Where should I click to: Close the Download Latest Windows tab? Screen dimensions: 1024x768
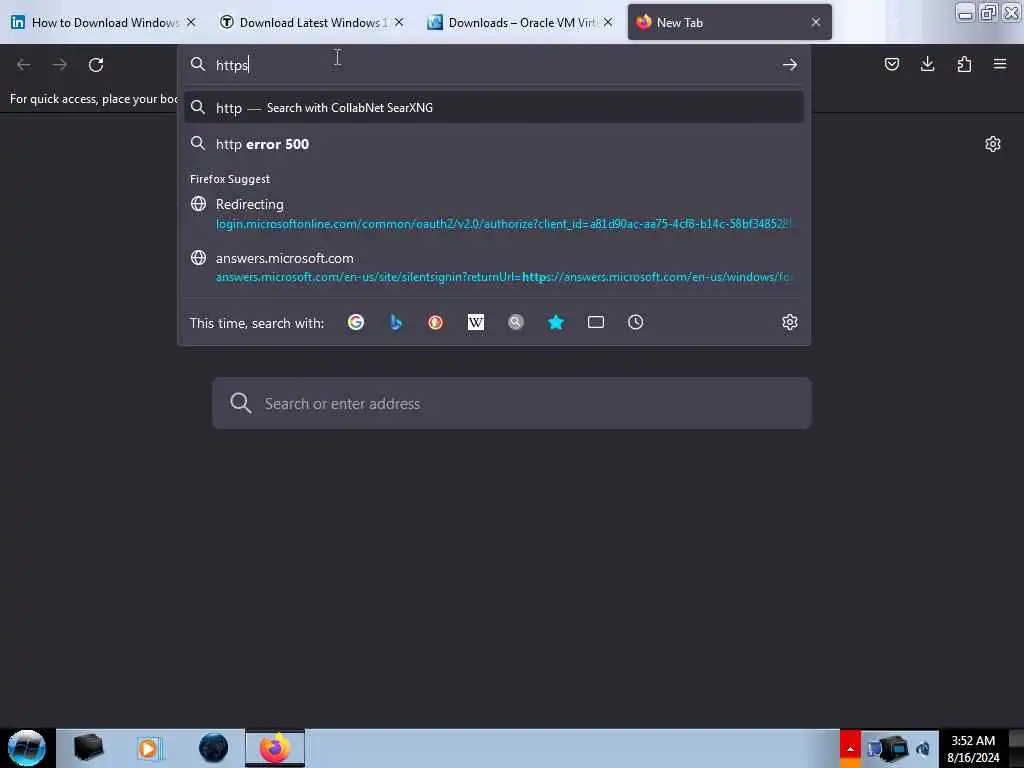pos(399,22)
